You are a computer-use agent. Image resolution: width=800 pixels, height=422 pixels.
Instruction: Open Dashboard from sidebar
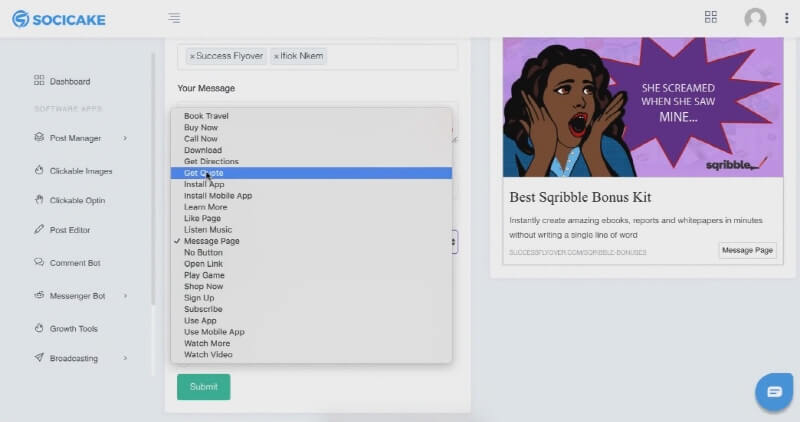[70, 81]
